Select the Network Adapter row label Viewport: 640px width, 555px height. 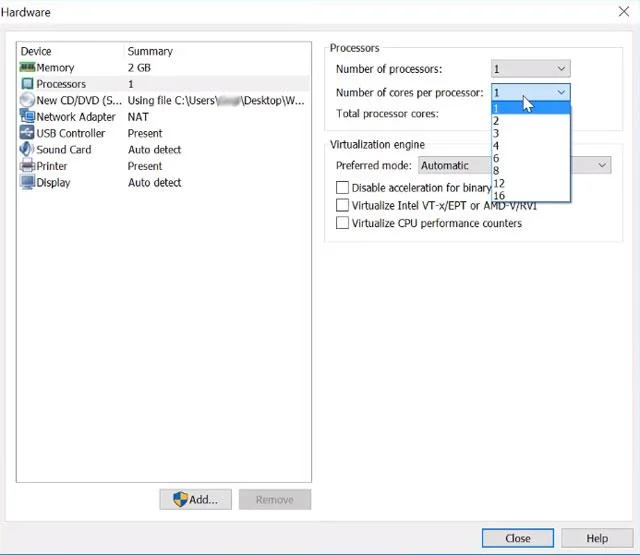[x=76, y=117]
